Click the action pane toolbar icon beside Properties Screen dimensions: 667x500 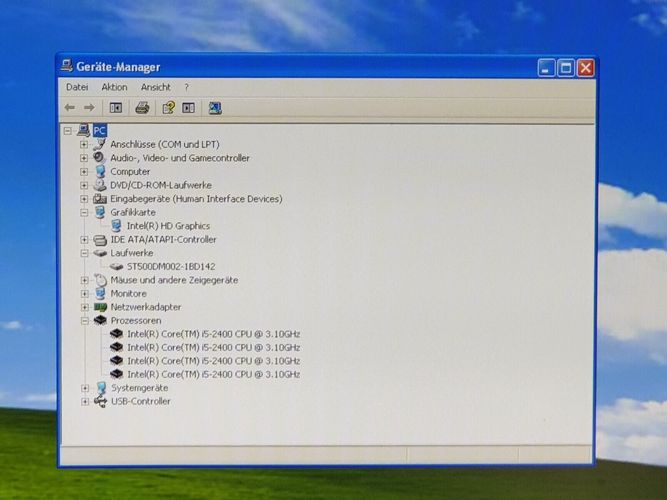pyautogui.click(x=188, y=108)
